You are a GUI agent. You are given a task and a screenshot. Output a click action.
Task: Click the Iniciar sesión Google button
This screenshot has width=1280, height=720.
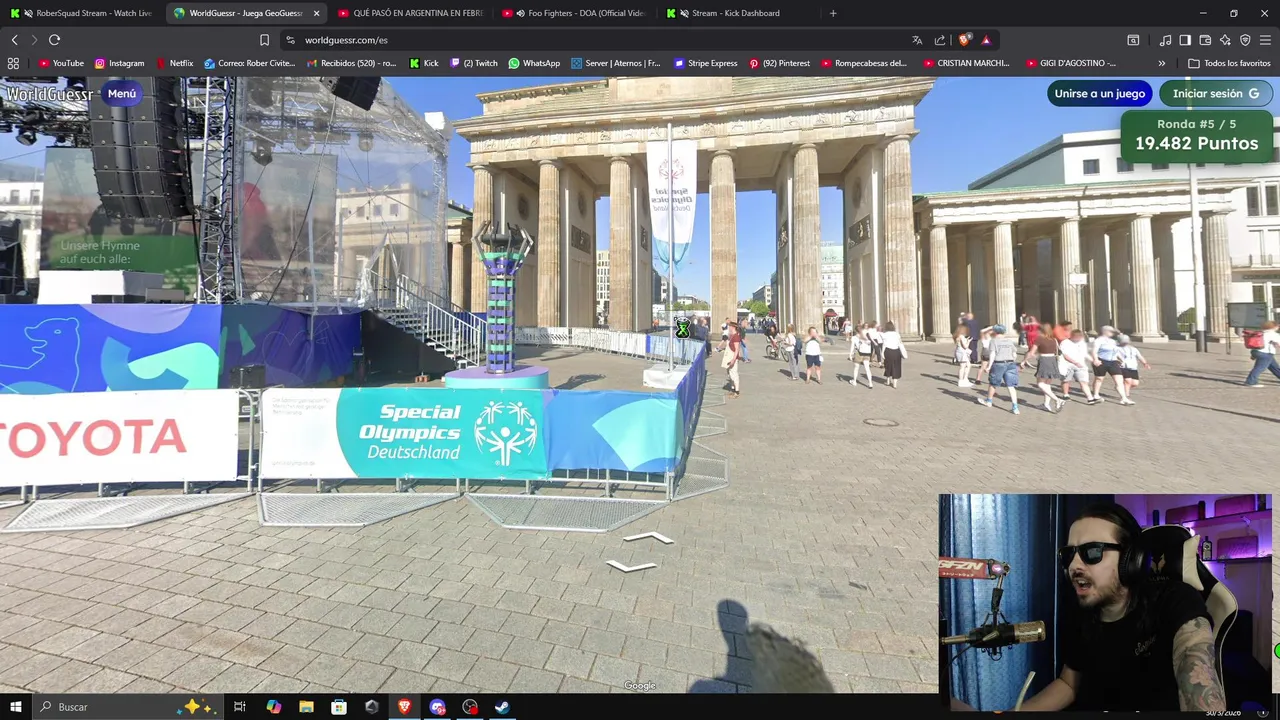pos(1215,94)
